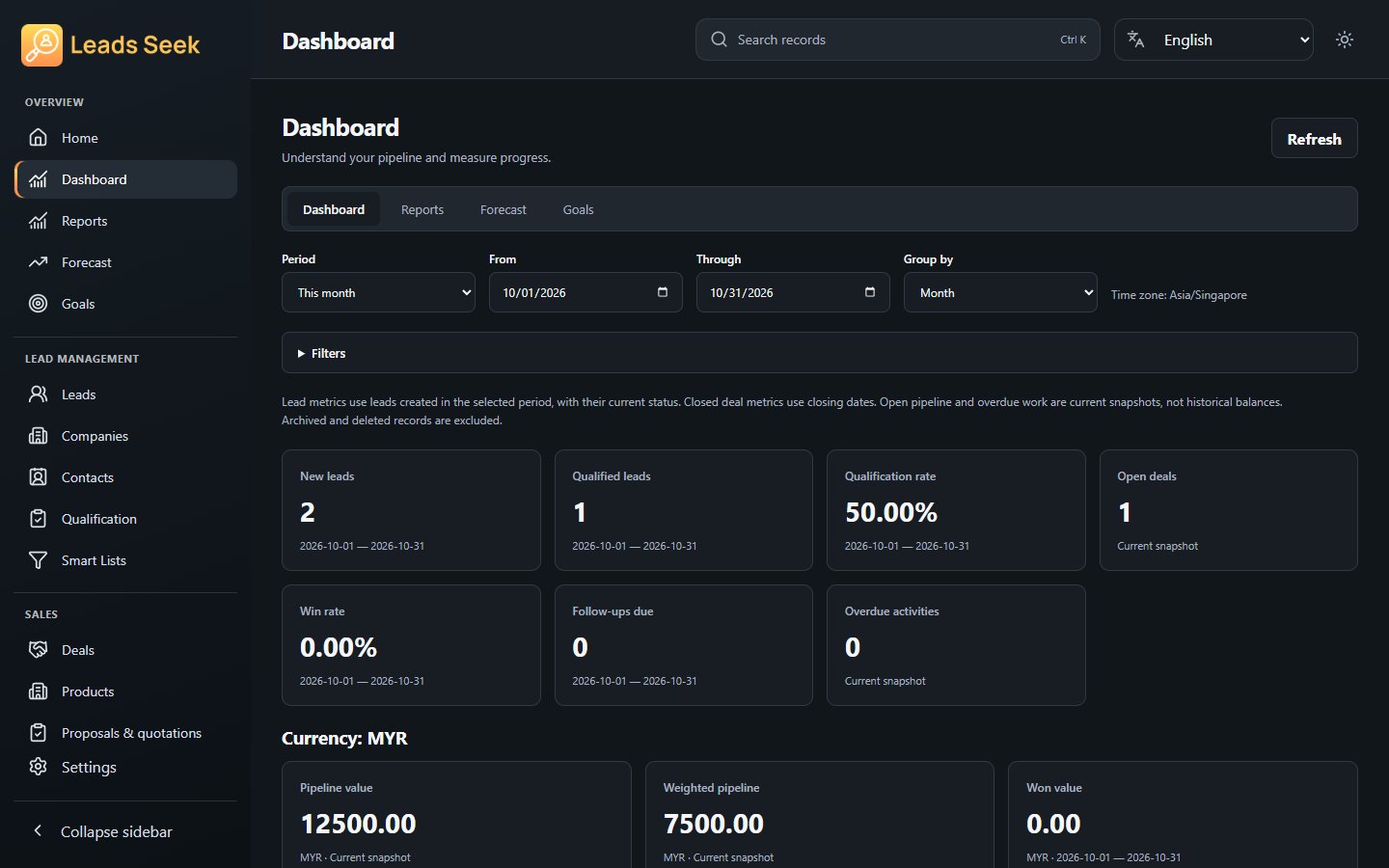Screen dimensions: 1389x868
Task: Click the Leads Seek brand name
Action: 135,45
